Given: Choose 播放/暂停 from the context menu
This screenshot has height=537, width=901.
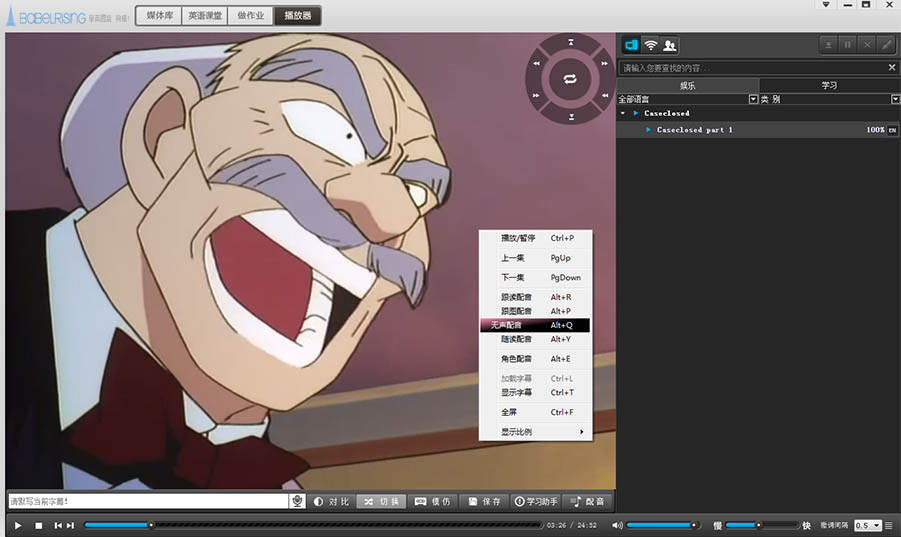Looking at the screenshot, I should [535, 238].
